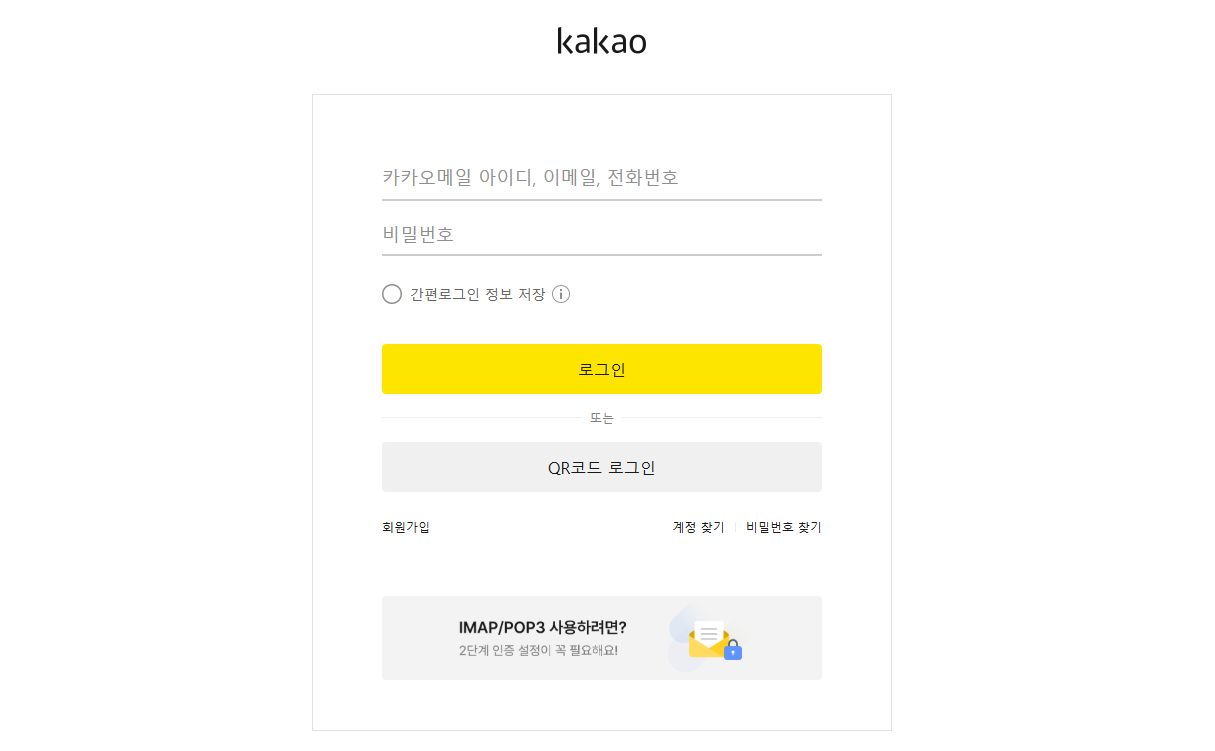Viewport: 1215px width, 751px height.
Task: Focus the 카카오메일 아이디, 이메일, 전화번호 field
Action: pyautogui.click(x=602, y=178)
